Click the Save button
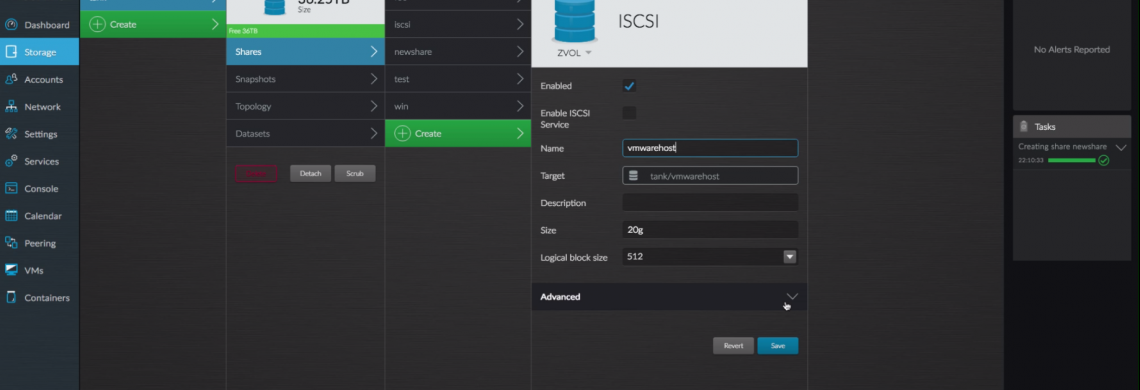Viewport: 1140px width, 390px height. click(778, 346)
